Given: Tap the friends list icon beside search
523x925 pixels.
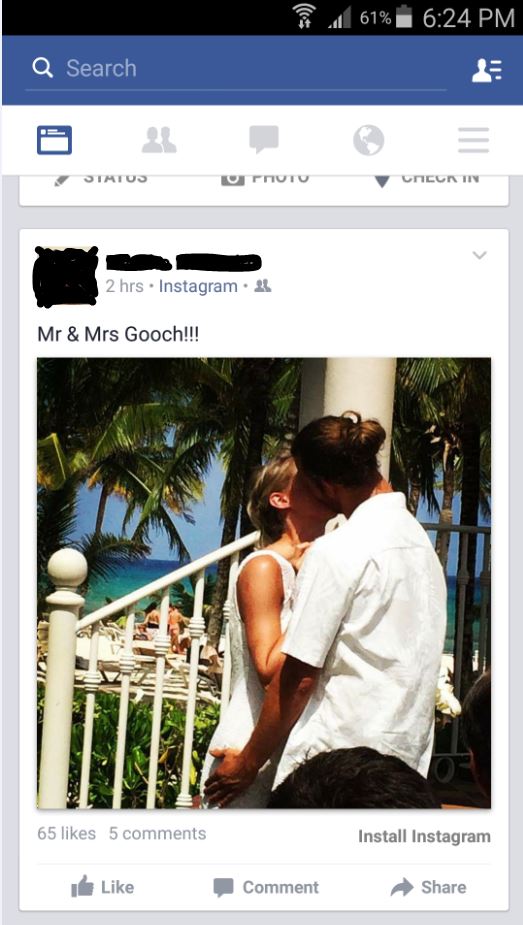Looking at the screenshot, I should pyautogui.click(x=487, y=70).
